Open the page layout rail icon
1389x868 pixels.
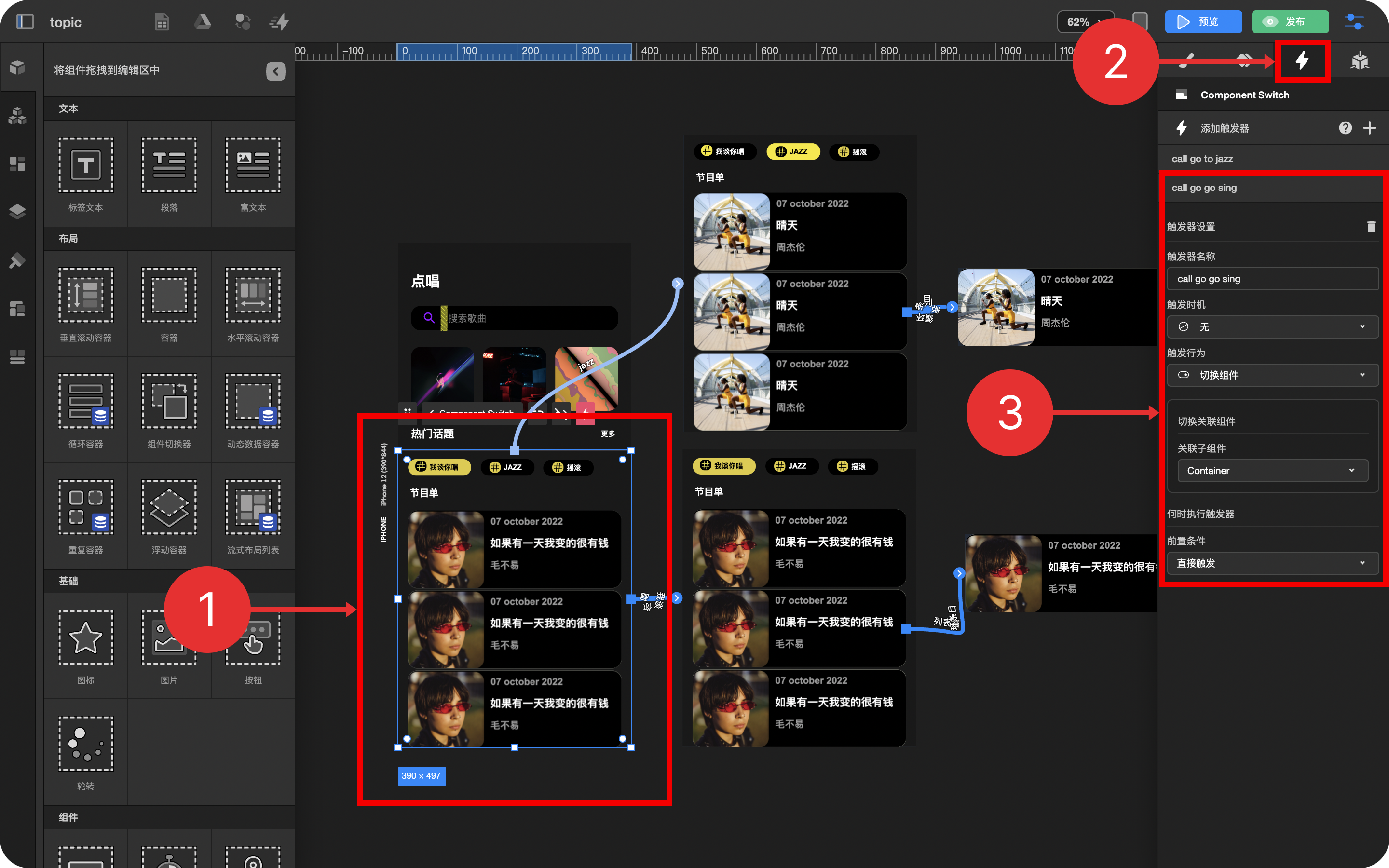click(x=17, y=309)
